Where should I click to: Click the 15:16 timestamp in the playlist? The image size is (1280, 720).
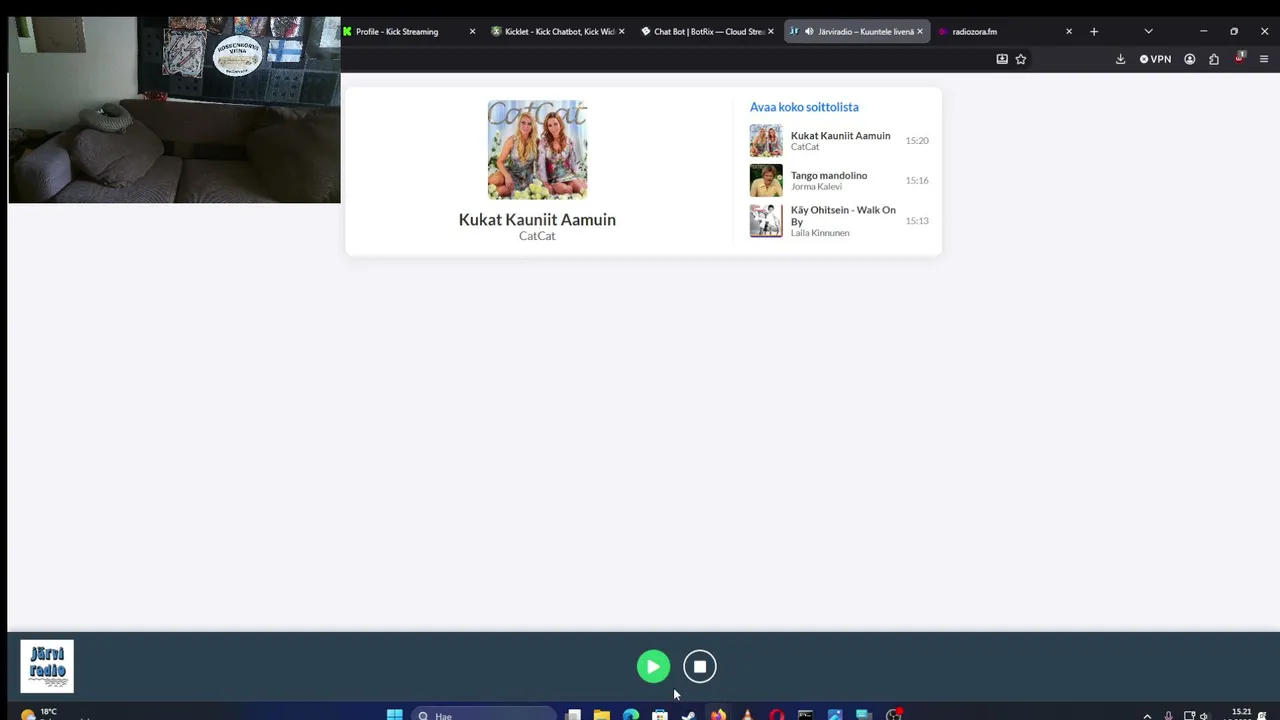pyautogui.click(x=917, y=181)
